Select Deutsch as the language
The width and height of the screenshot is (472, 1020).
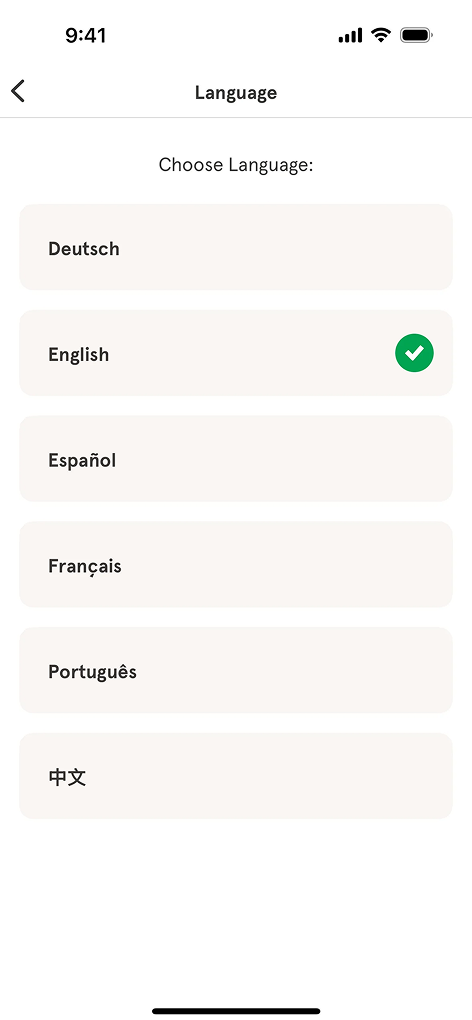(236, 247)
